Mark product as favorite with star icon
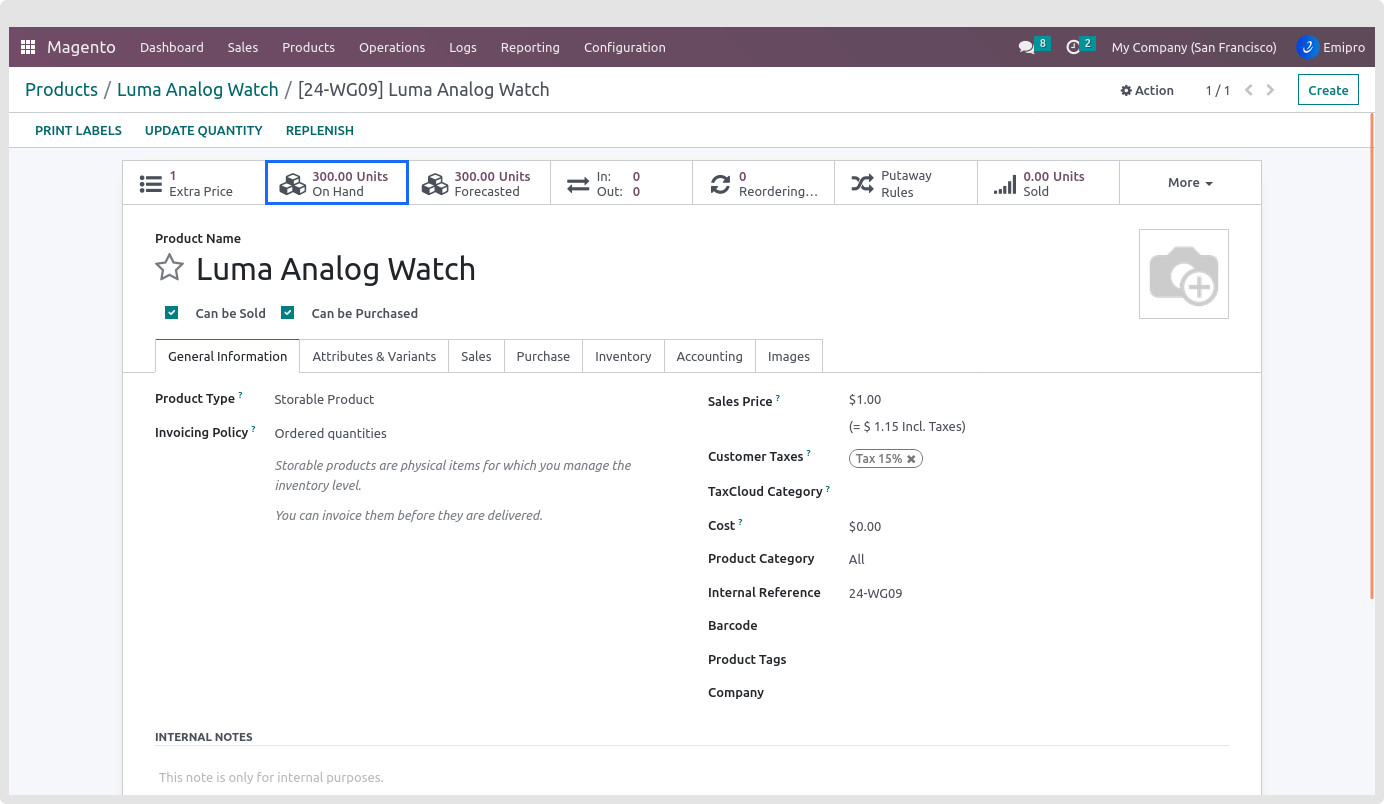This screenshot has width=1384, height=804. 170,268
